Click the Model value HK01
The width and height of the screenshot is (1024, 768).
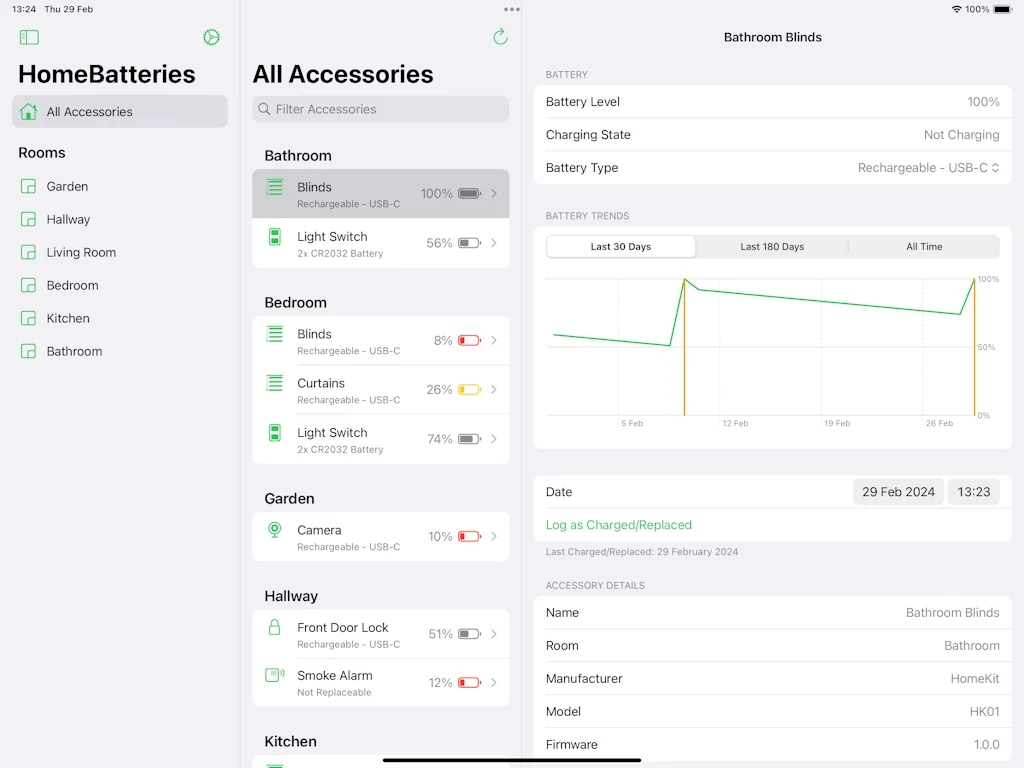click(984, 711)
